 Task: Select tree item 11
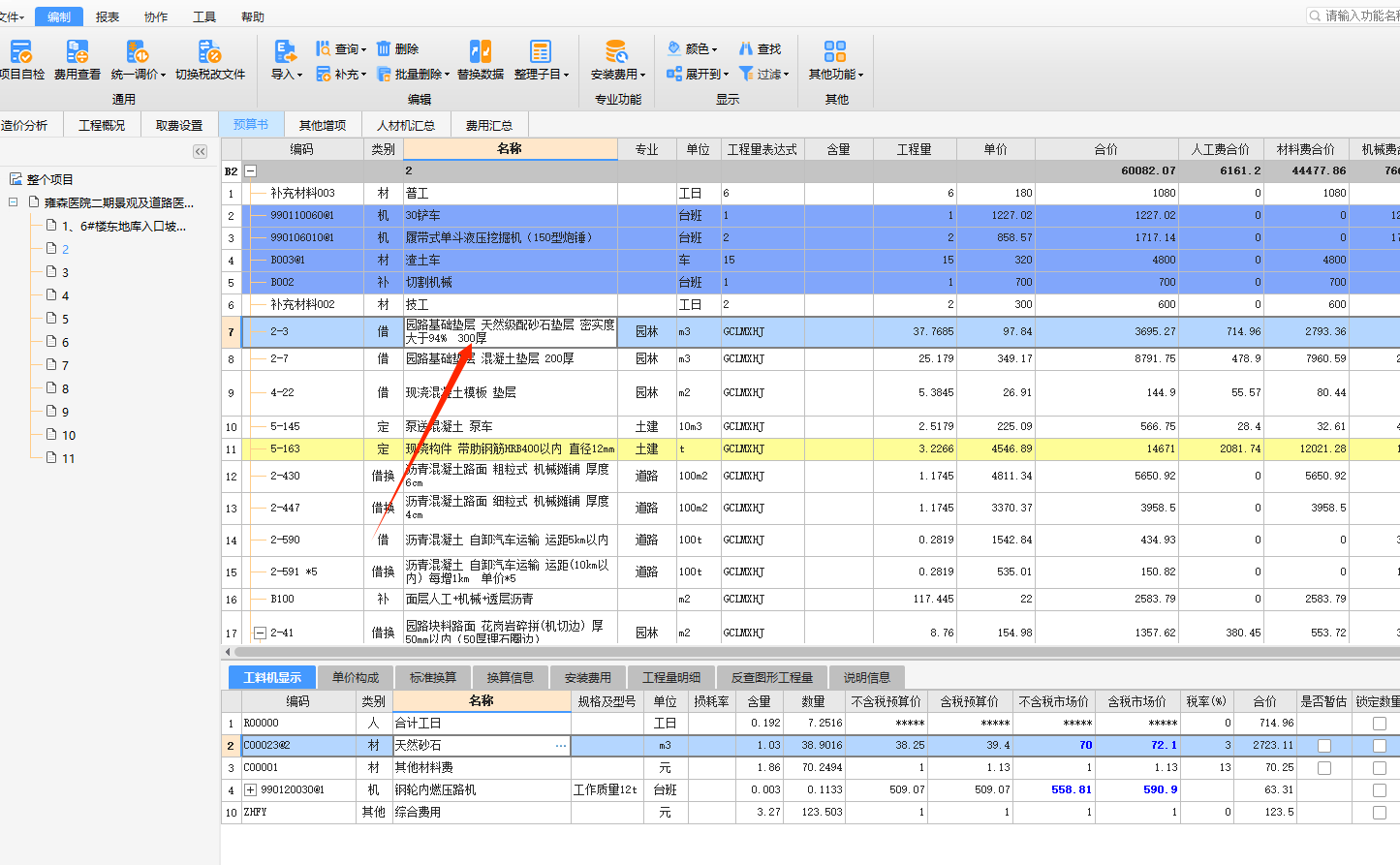68,458
